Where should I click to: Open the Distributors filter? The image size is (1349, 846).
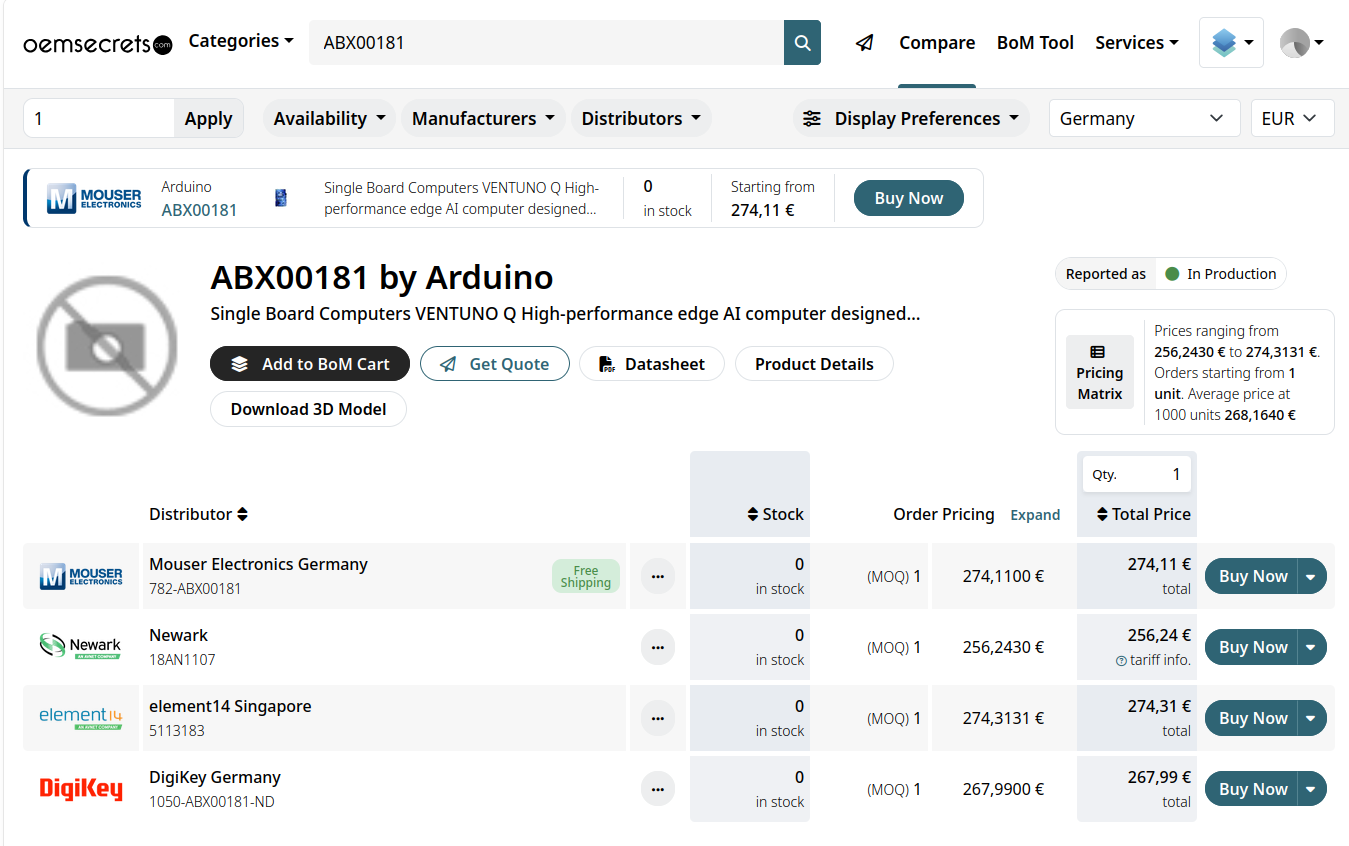[641, 118]
